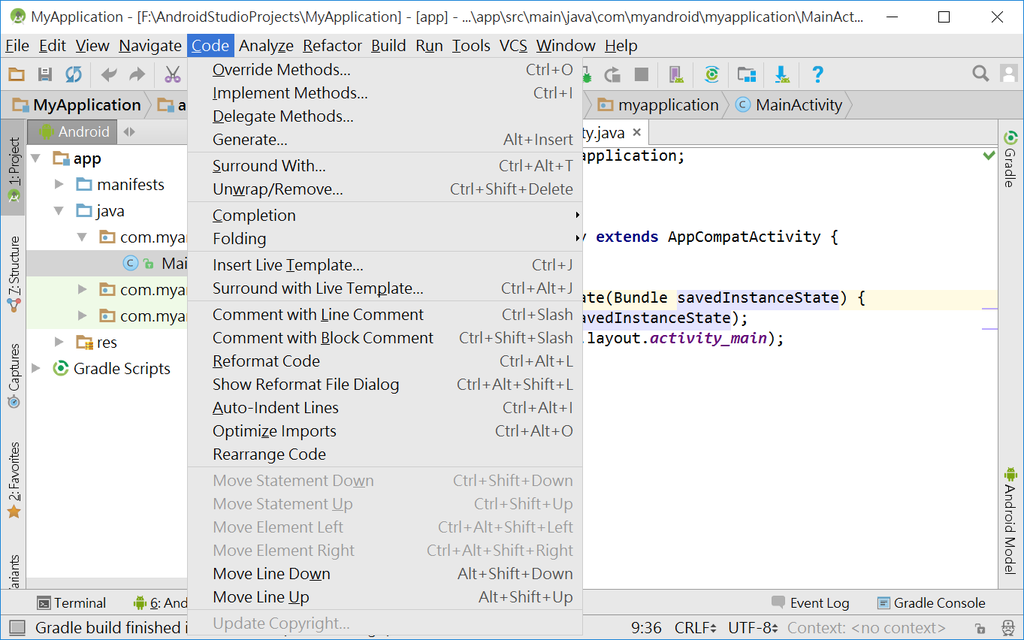Click Insert Live Template... entry
The height and width of the screenshot is (640, 1024).
[385, 265]
